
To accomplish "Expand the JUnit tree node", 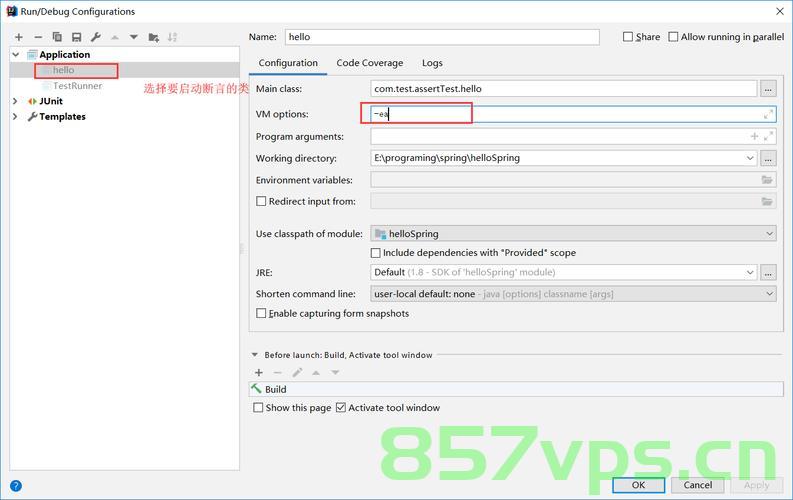I will click(15, 101).
